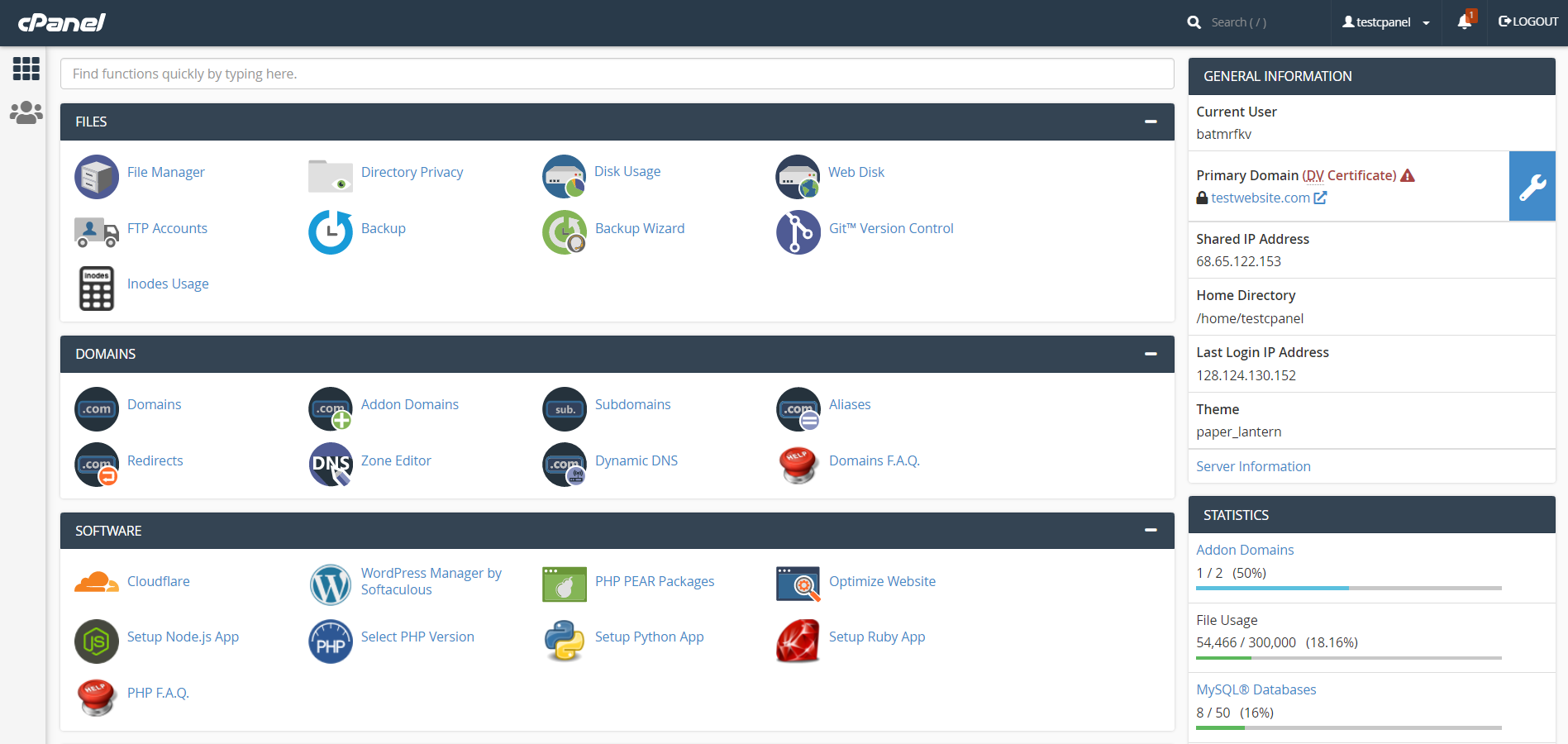Collapse the Domains section

click(x=1150, y=354)
